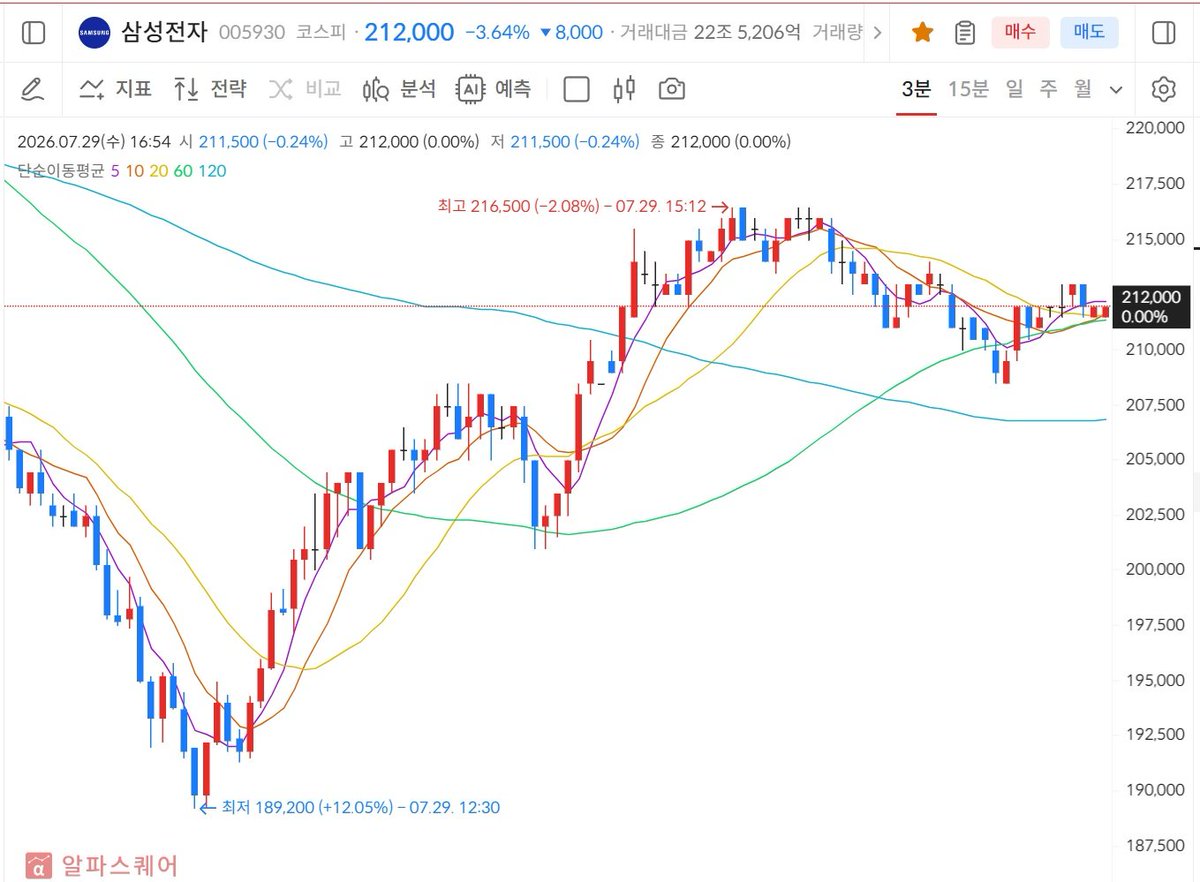Select the 15분 interval tab
The image size is (1200, 882).
968,89
